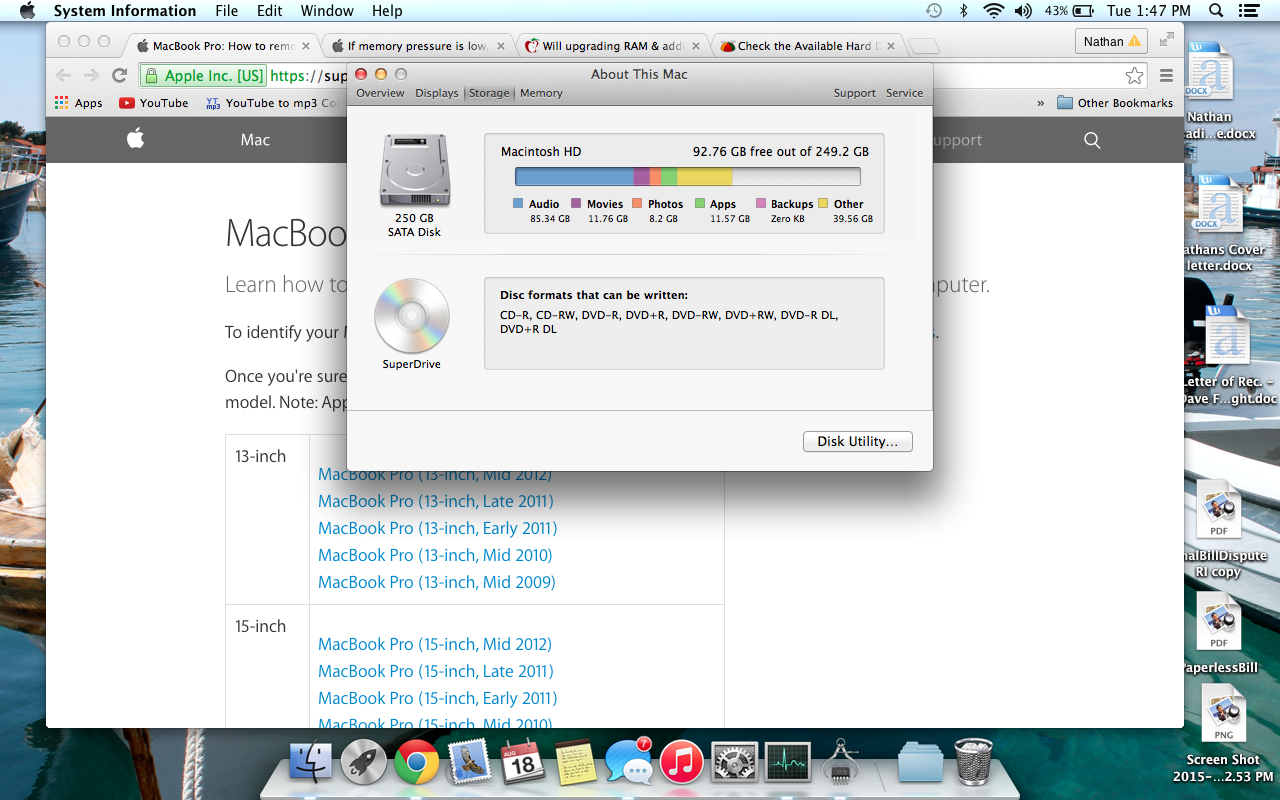Image resolution: width=1280 pixels, height=800 pixels.
Task: Open Stickies notes icon in Dock
Action: tap(575, 763)
